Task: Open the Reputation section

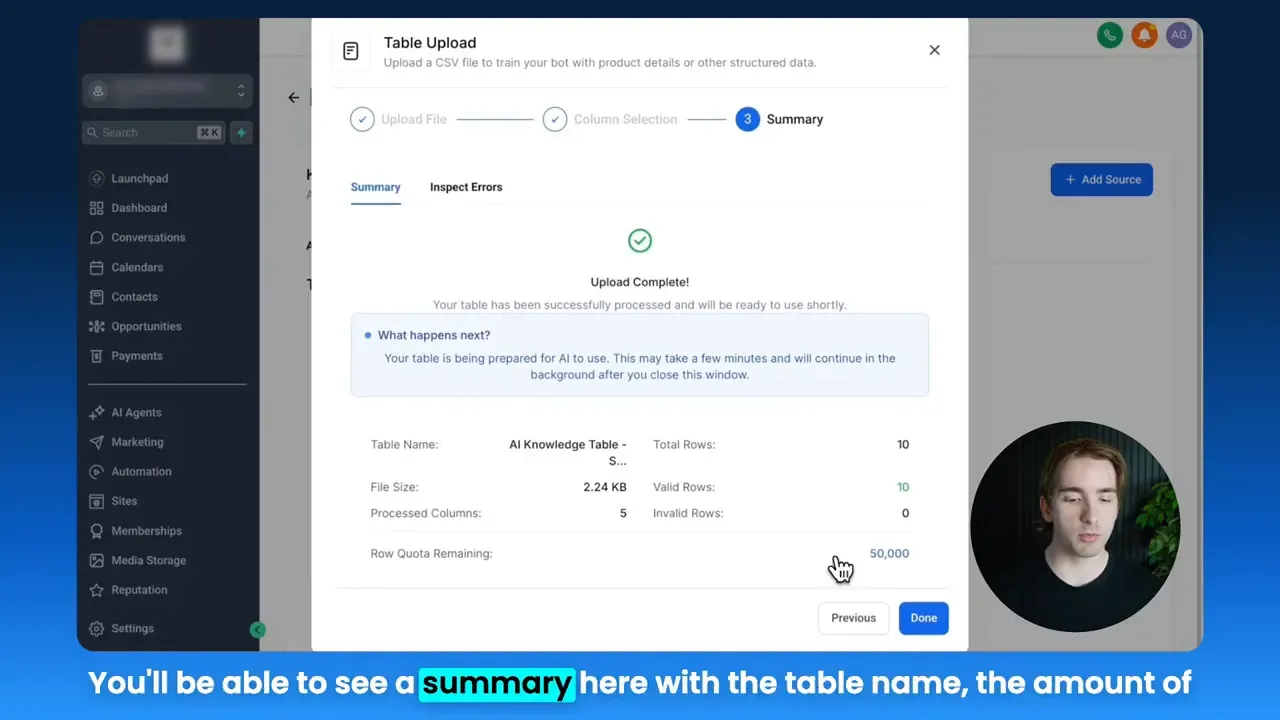Action: (x=138, y=590)
